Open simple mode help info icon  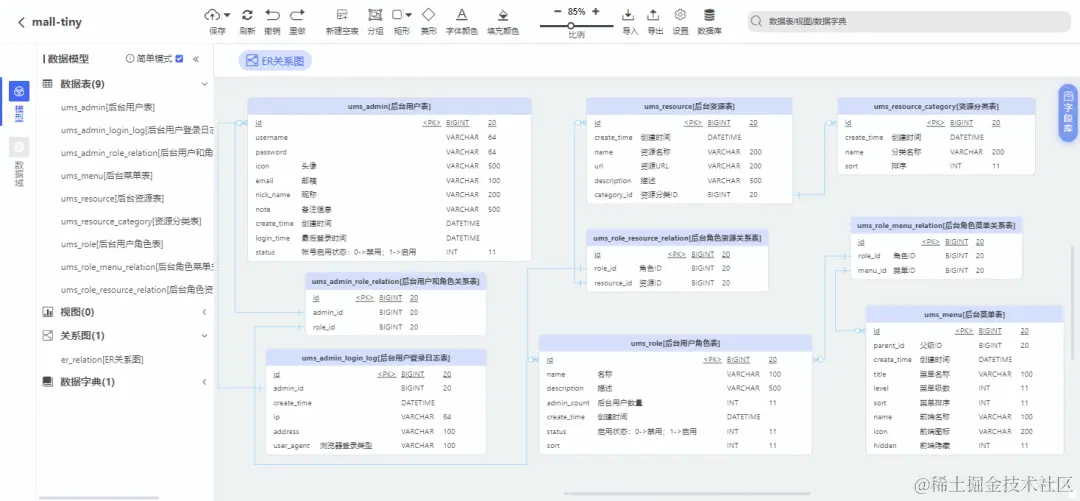(129, 59)
